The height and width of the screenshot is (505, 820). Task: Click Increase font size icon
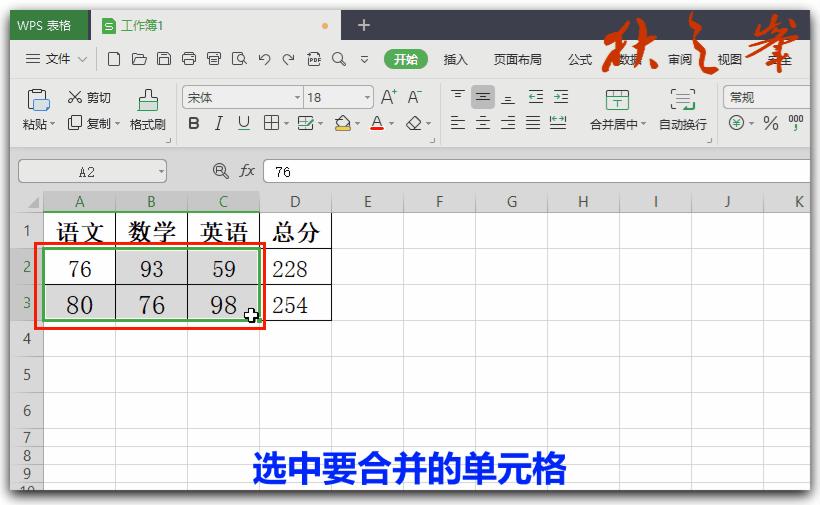point(389,97)
